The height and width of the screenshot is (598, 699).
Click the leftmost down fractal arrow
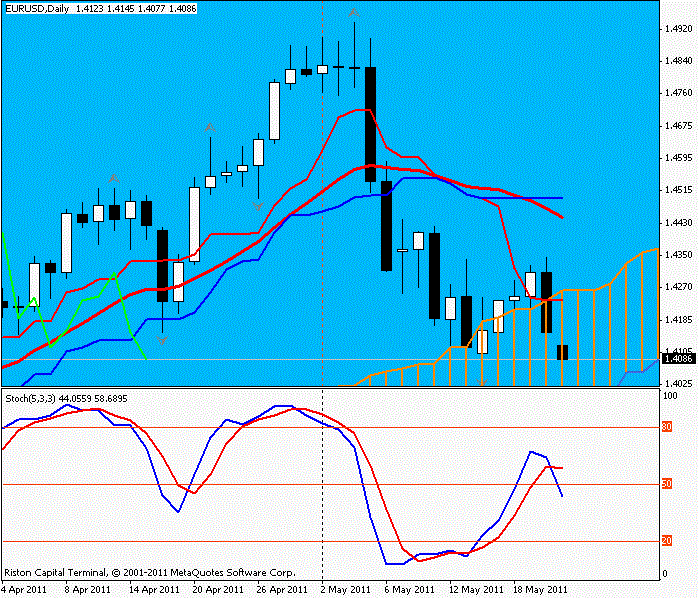(x=162, y=341)
